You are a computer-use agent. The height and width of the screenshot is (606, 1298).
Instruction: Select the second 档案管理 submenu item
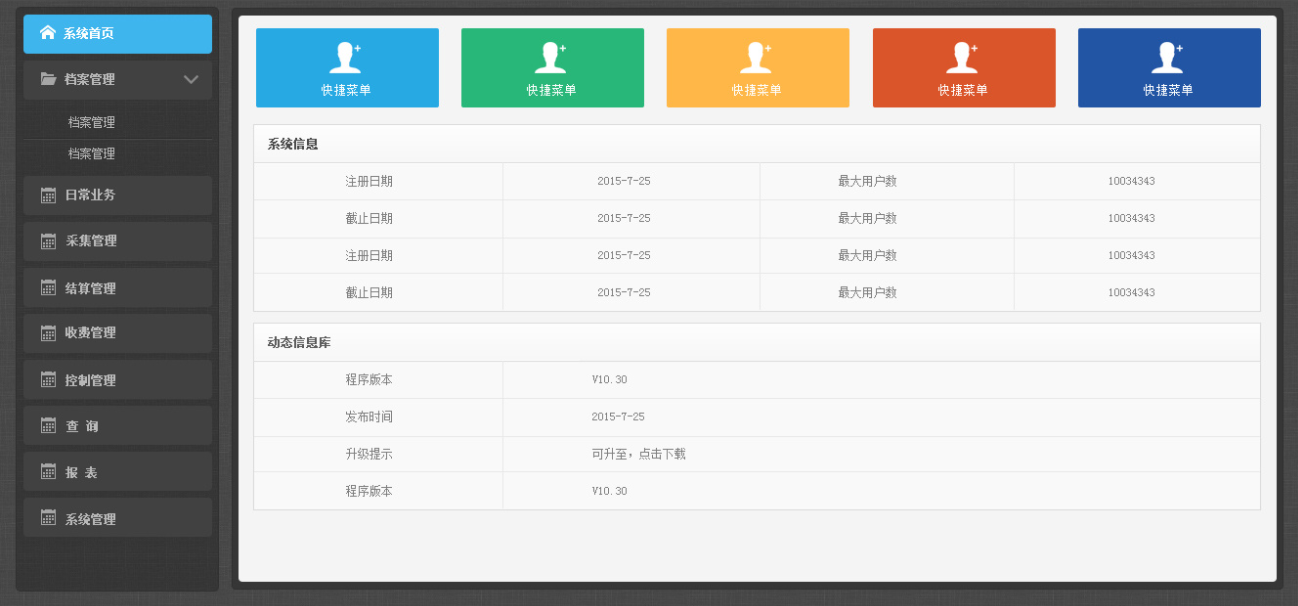point(91,154)
